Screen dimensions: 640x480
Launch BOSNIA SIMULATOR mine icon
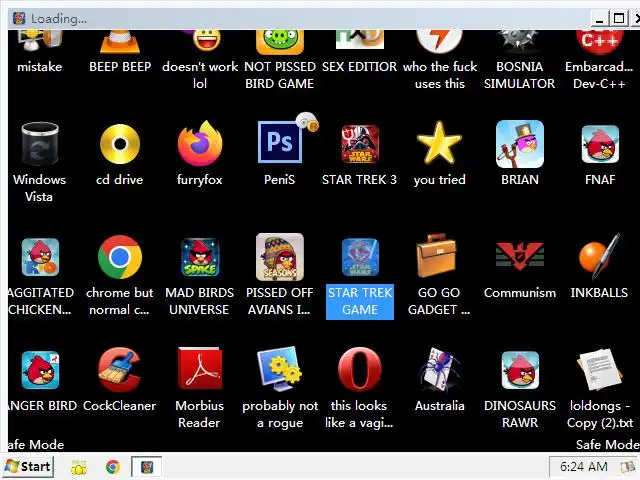click(519, 41)
